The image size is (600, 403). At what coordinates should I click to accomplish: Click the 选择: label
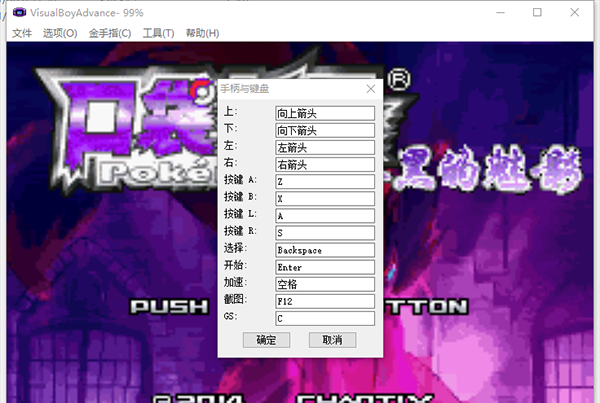click(236, 248)
